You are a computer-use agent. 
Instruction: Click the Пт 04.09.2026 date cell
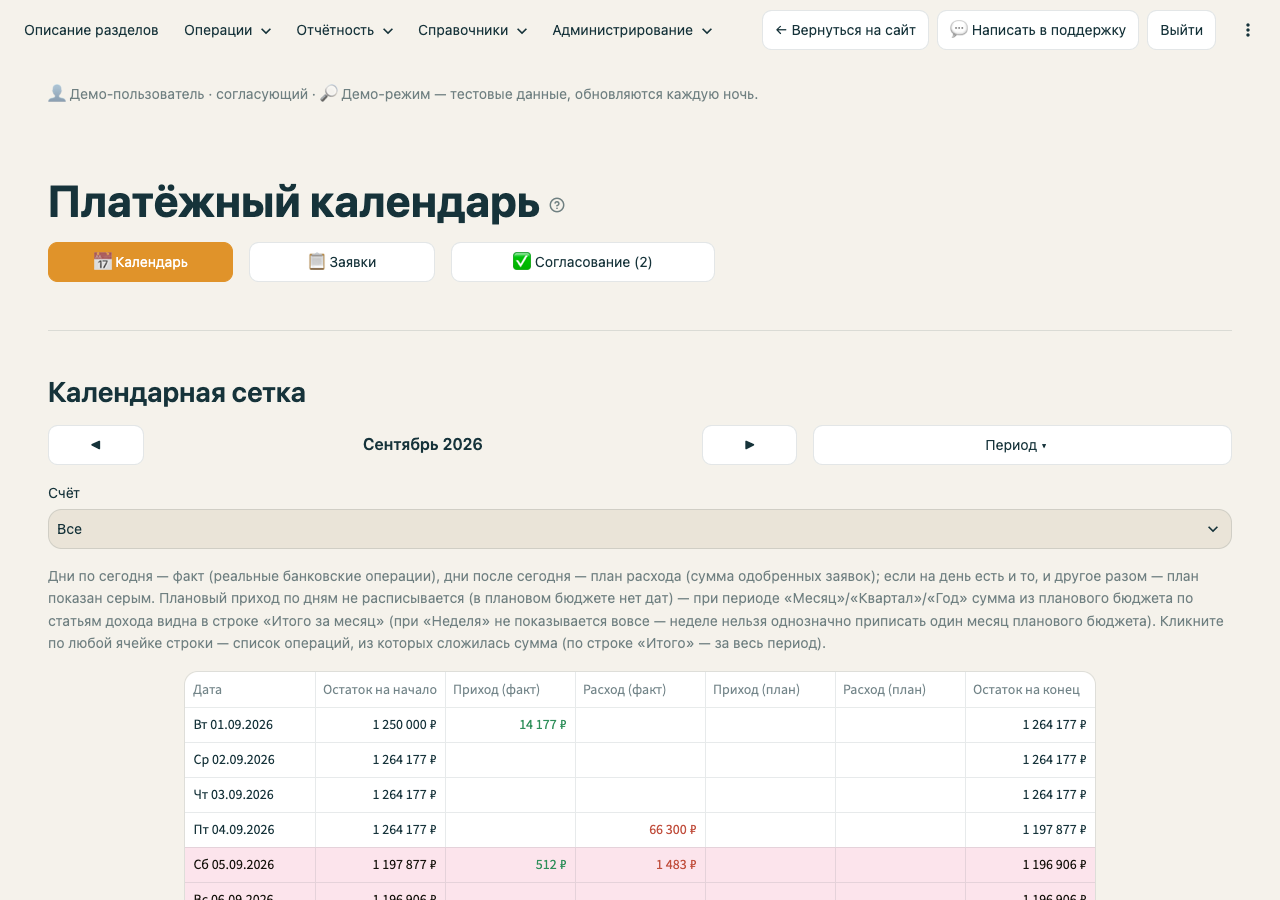click(x=250, y=830)
